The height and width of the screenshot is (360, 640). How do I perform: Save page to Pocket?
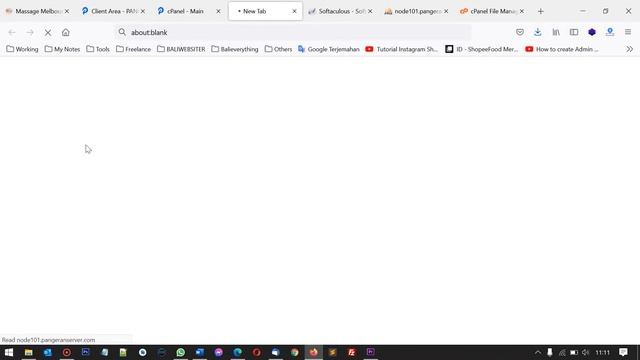click(x=520, y=32)
